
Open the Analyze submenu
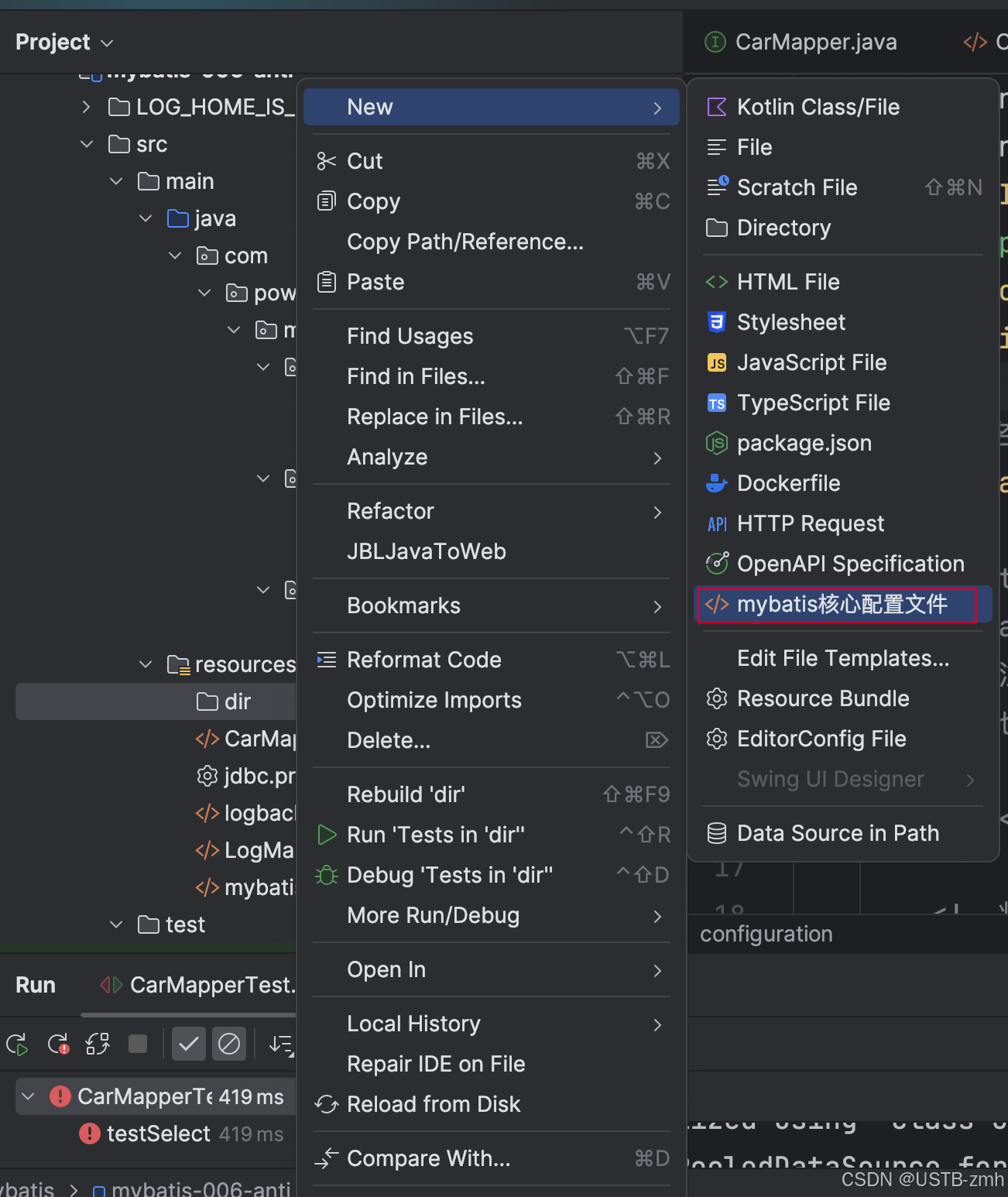[x=492, y=457]
